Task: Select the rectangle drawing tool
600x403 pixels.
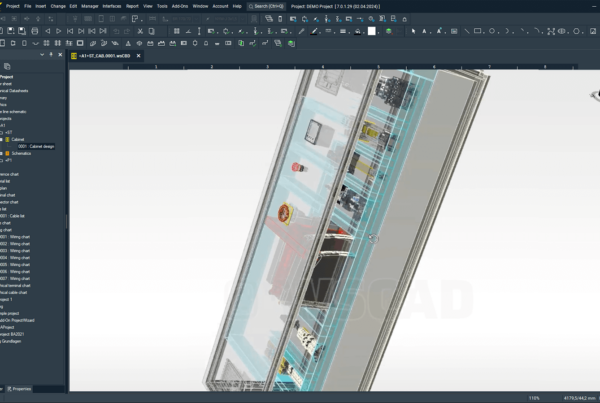Action: pyautogui.click(x=478, y=31)
